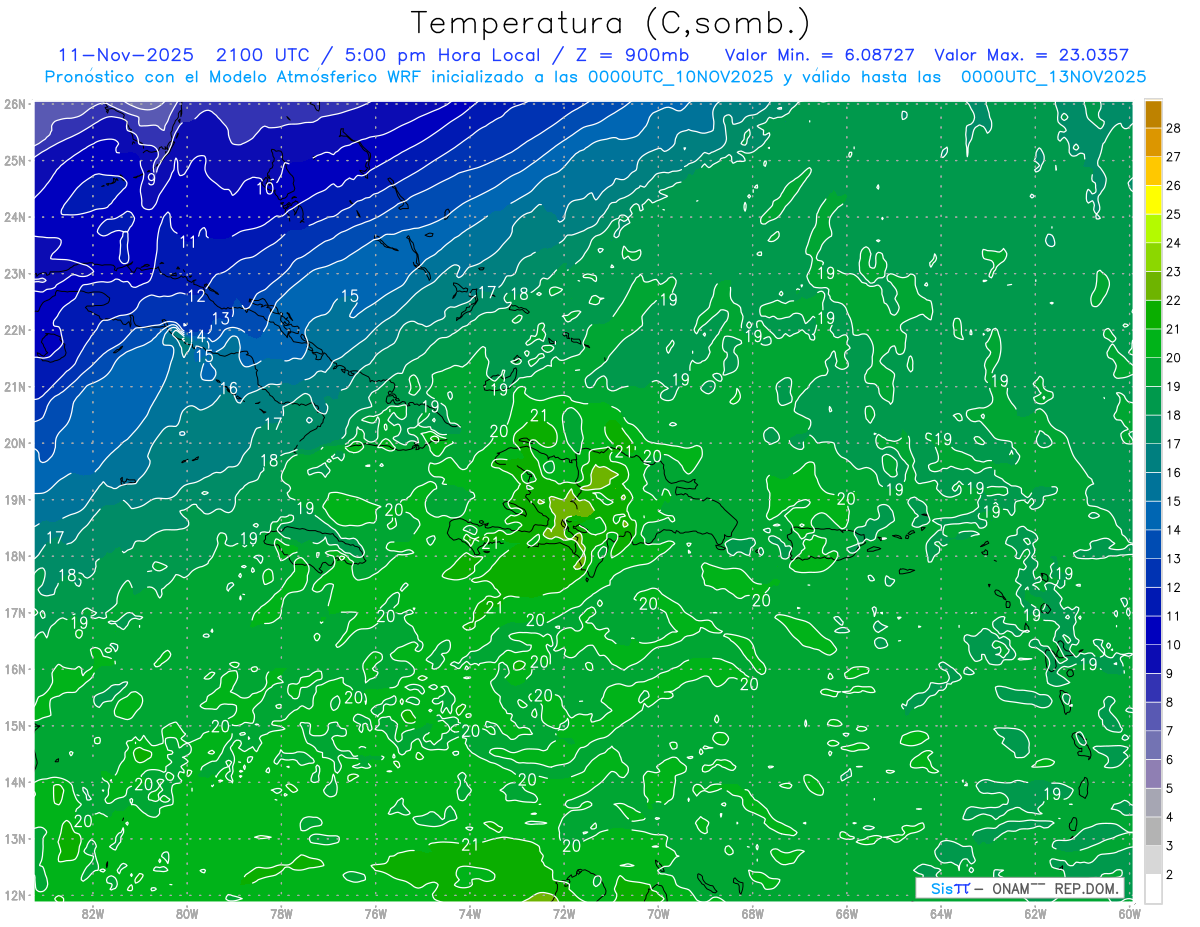Click the chart title "Temperatura (C,somb.)"

click(x=611, y=22)
